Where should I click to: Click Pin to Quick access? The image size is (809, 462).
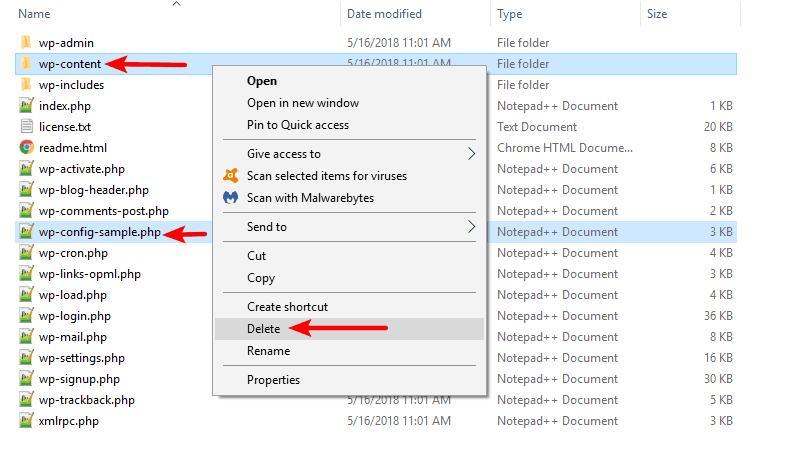pyautogui.click(x=298, y=125)
